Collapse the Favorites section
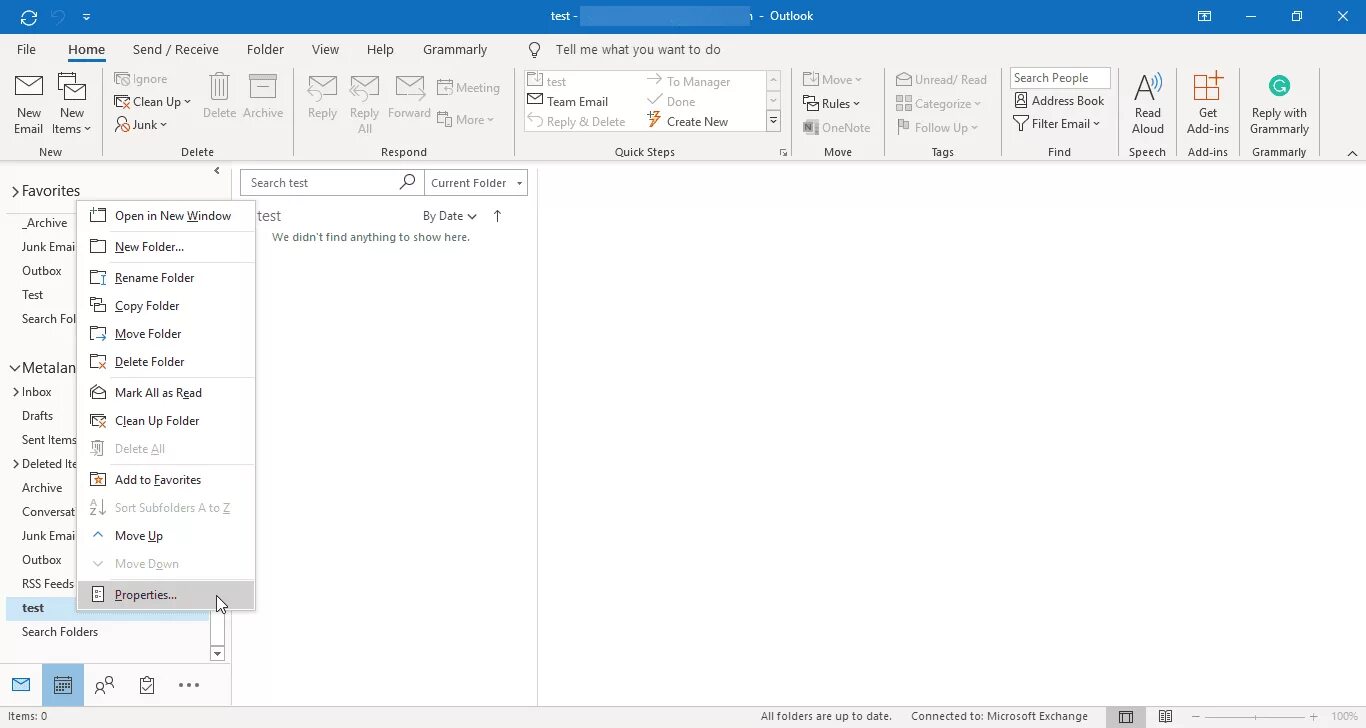The width and height of the screenshot is (1366, 728). (15, 192)
